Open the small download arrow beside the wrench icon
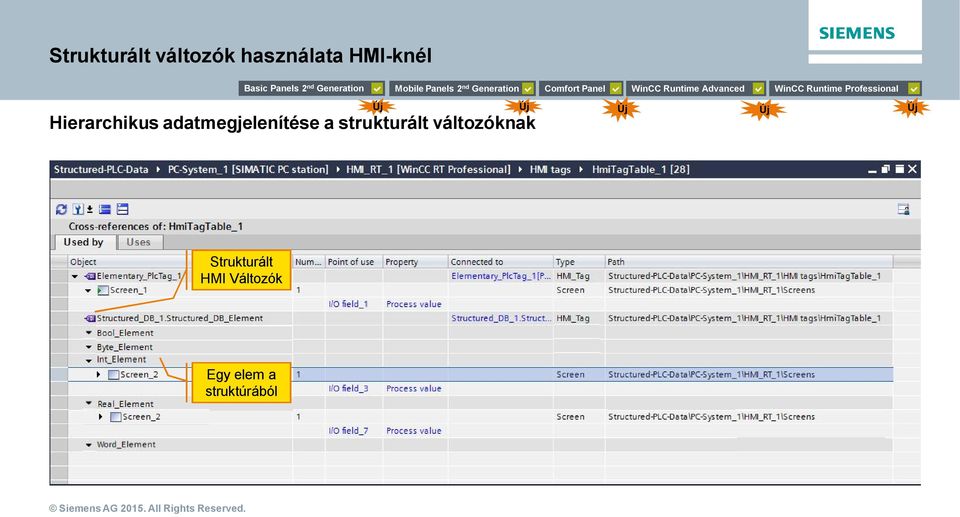The width and height of the screenshot is (960, 517). (x=89, y=209)
